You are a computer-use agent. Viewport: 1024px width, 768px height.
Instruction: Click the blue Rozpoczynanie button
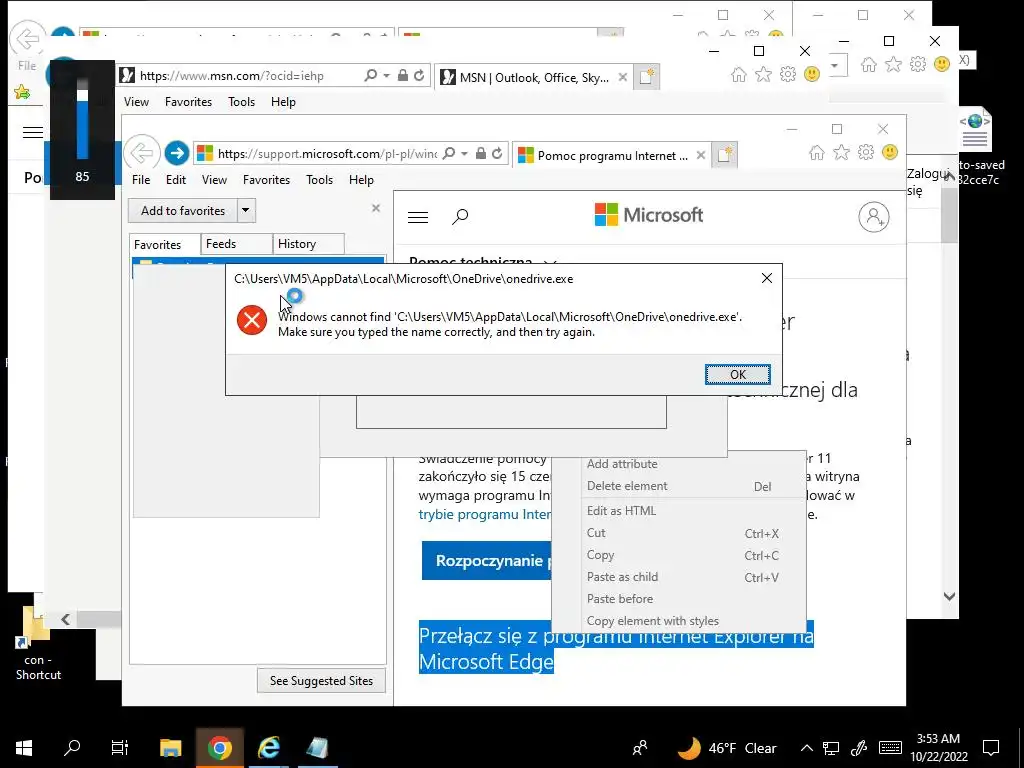tap(487, 560)
